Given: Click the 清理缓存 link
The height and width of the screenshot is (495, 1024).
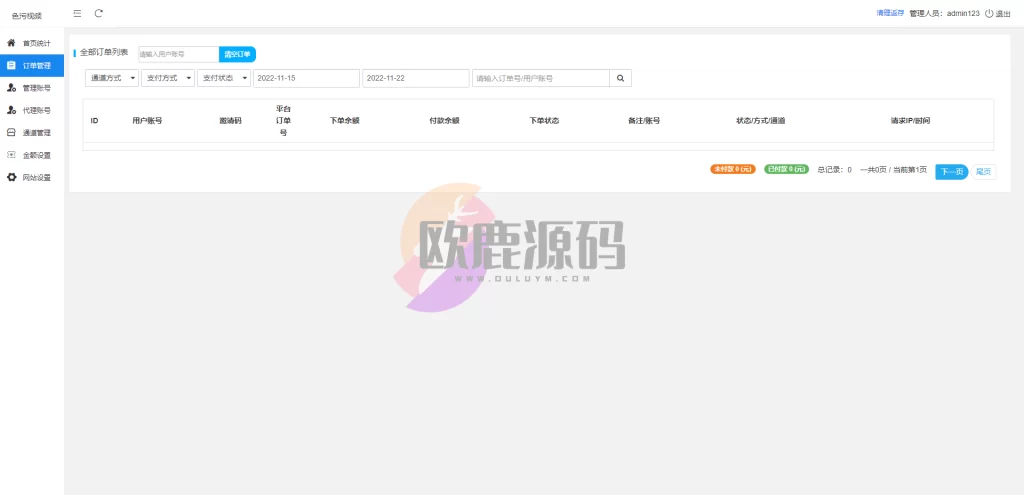Looking at the screenshot, I should tap(890, 13).
